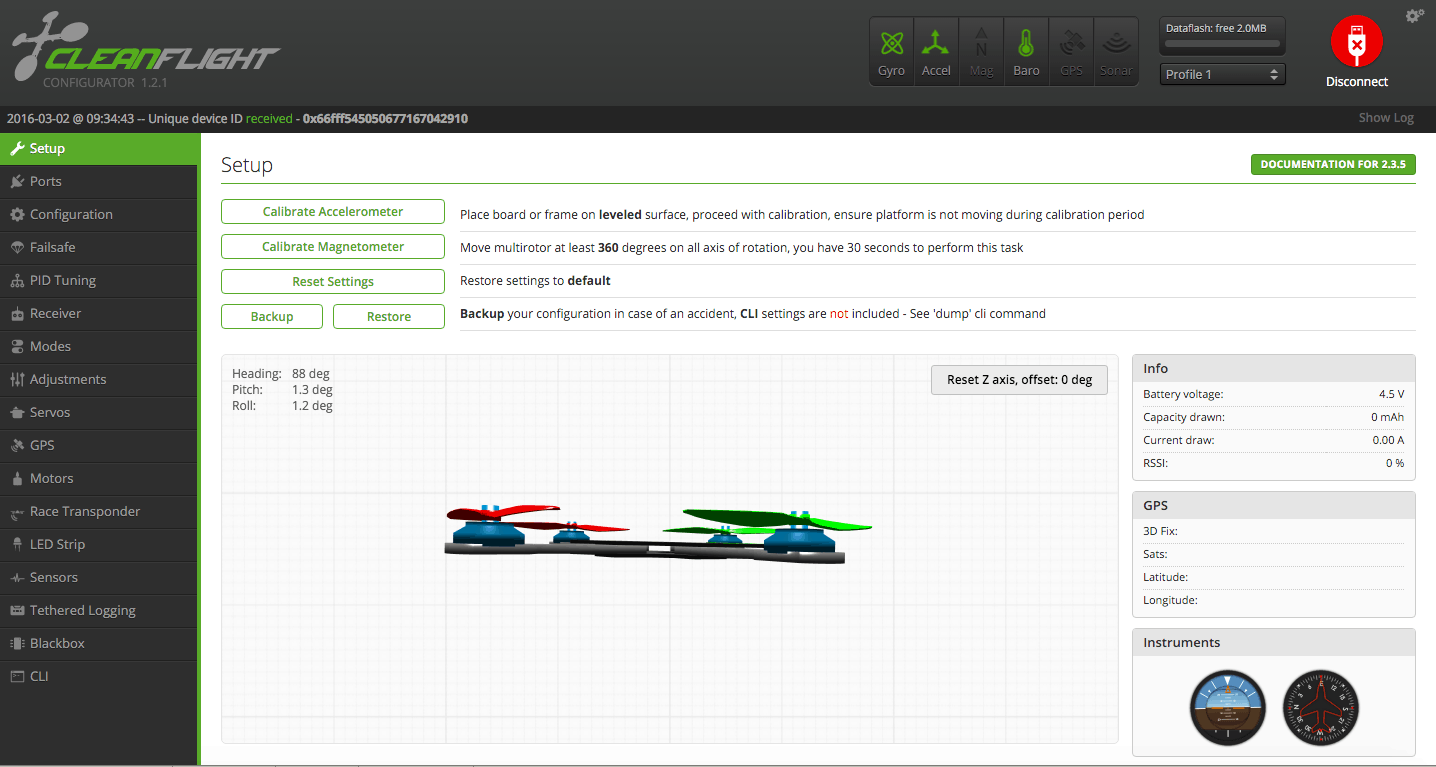This screenshot has width=1436, height=767.
Task: Open the CLI tab
Action: click(x=39, y=676)
